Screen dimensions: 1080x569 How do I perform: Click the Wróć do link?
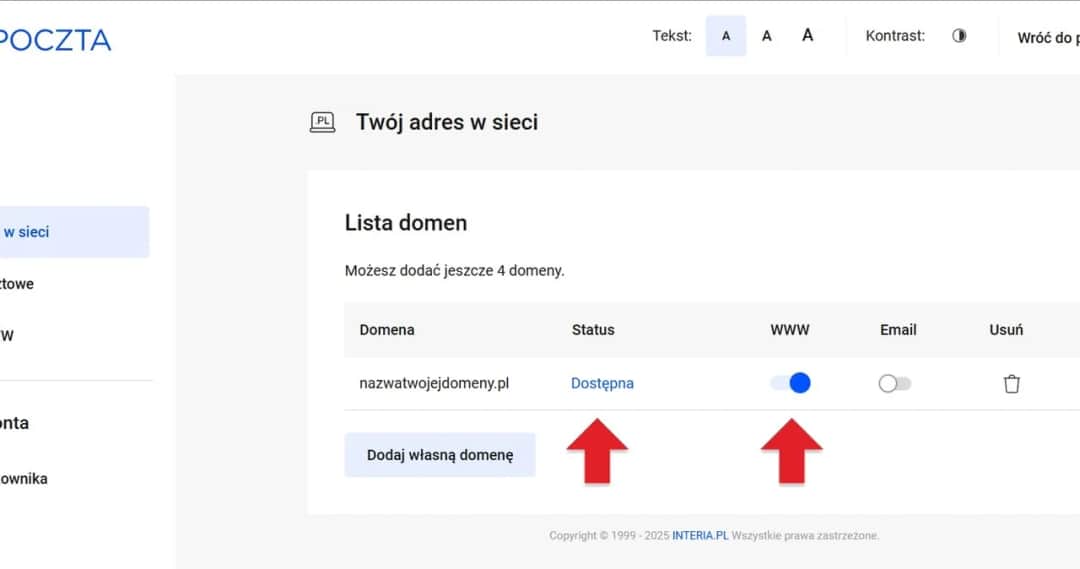tap(1048, 38)
